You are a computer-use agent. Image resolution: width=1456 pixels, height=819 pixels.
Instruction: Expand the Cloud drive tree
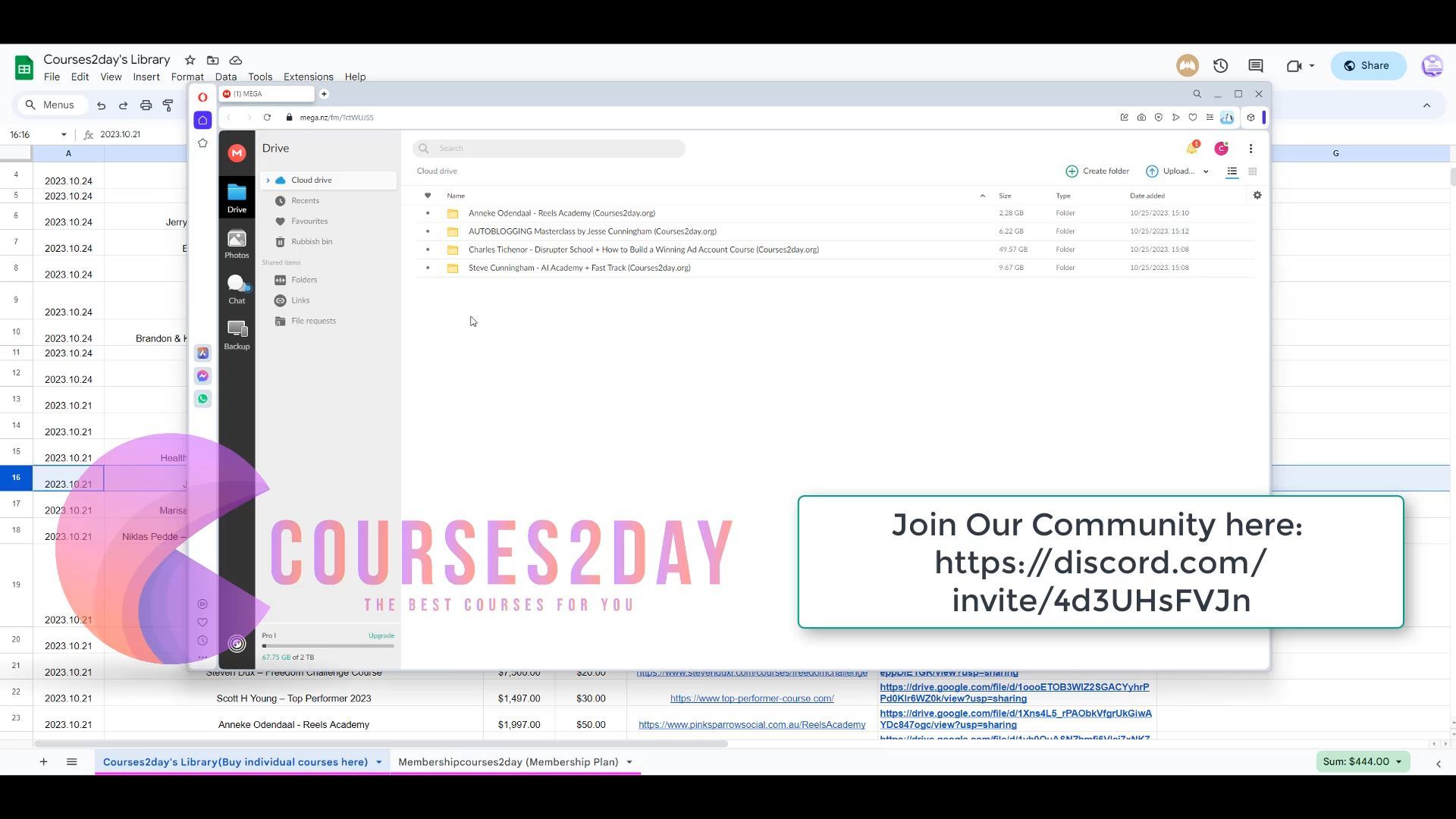coord(268,180)
